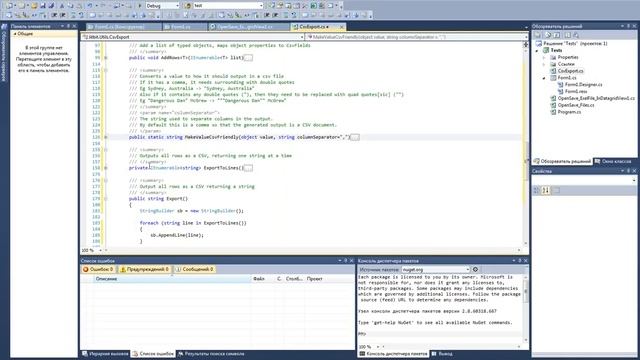Open the Иерархия вызовов bottom tab
Screen dimensions: 640x360
105,354
